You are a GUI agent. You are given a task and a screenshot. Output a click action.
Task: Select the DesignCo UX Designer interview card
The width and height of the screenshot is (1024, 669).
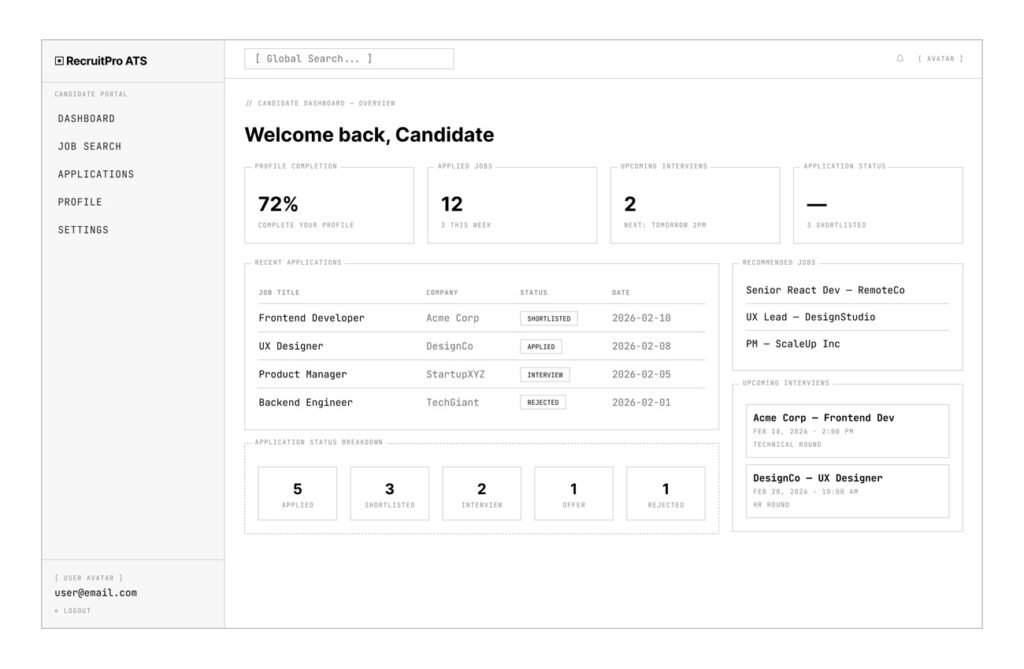click(846, 490)
